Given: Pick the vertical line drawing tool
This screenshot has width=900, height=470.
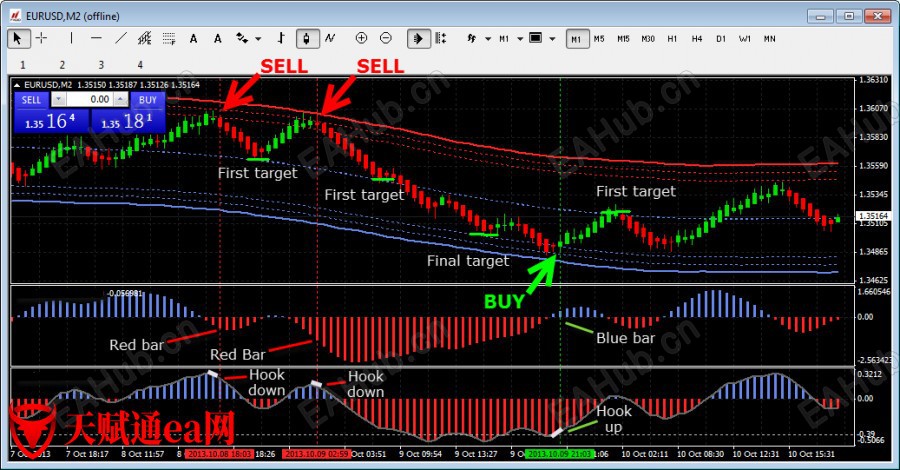Looking at the screenshot, I should pos(71,38).
